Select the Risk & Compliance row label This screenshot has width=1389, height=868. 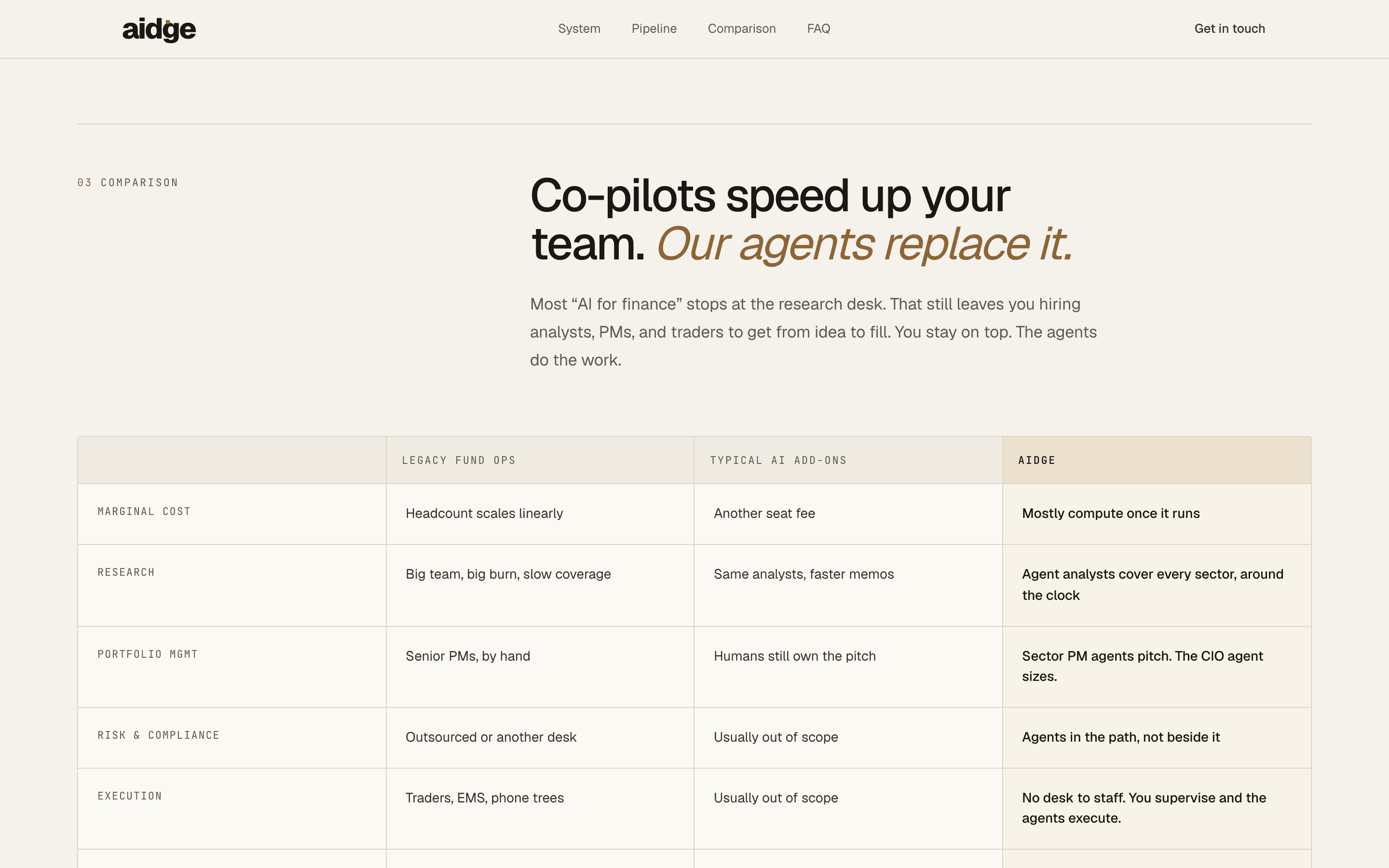pyautogui.click(x=158, y=735)
